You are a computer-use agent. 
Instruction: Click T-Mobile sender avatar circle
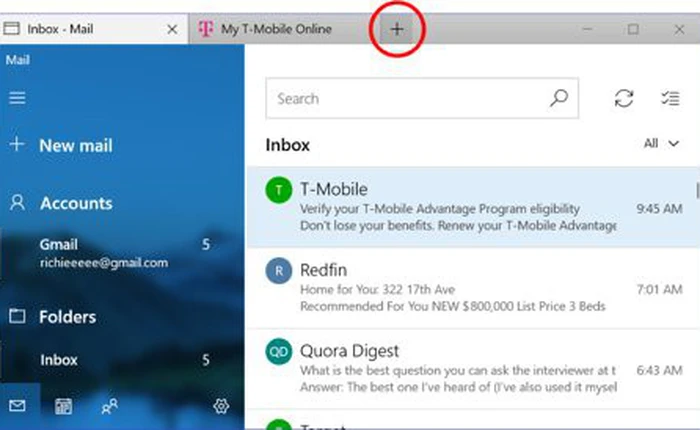[x=279, y=190]
